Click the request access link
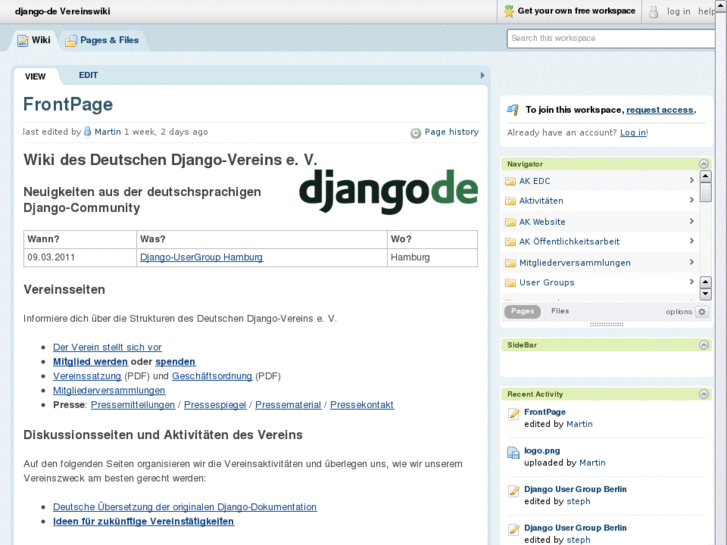This screenshot has height=545, width=727. tap(660, 110)
